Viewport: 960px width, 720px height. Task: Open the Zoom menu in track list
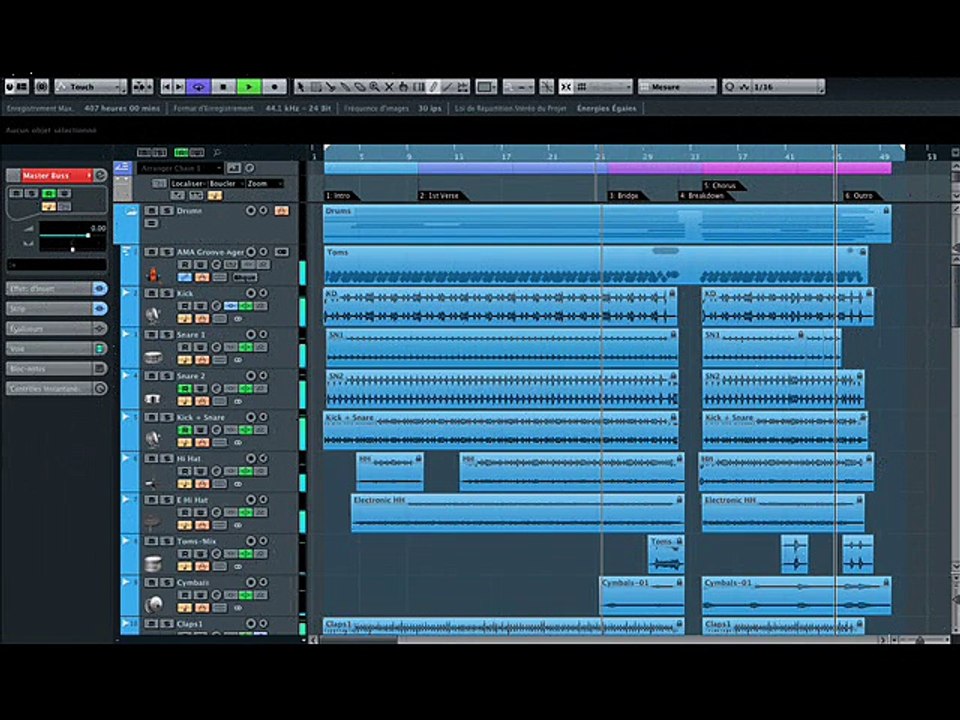(264, 183)
